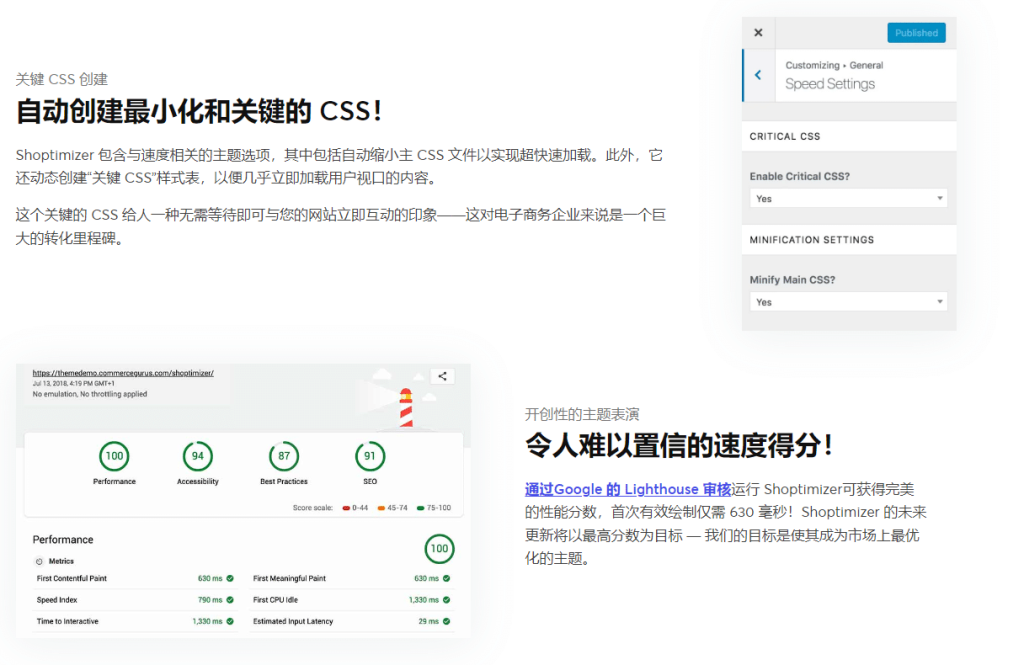Select the Best Practices 87 score gauge
Image resolution: width=1024 pixels, height=665 pixels.
(x=284, y=456)
